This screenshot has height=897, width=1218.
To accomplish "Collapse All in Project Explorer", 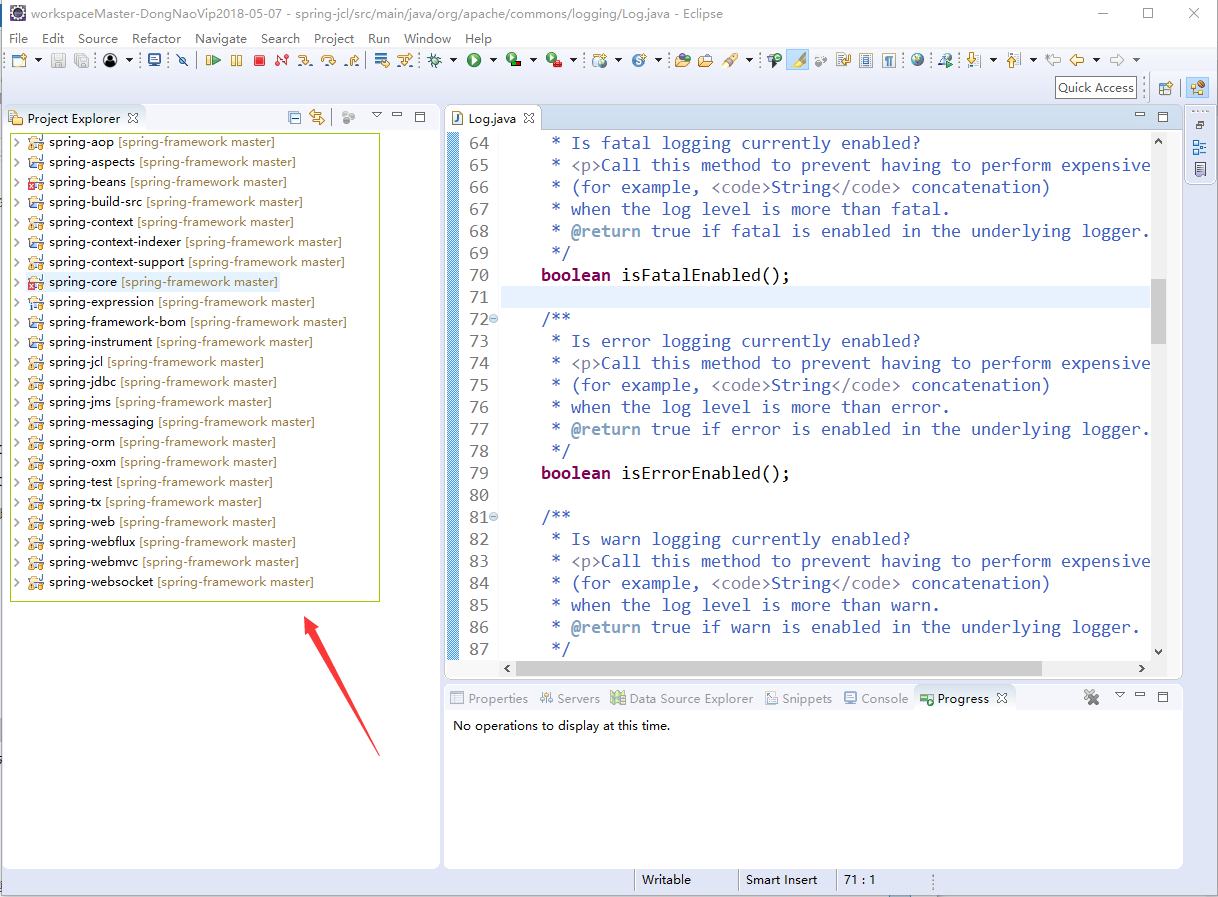I will 294,117.
